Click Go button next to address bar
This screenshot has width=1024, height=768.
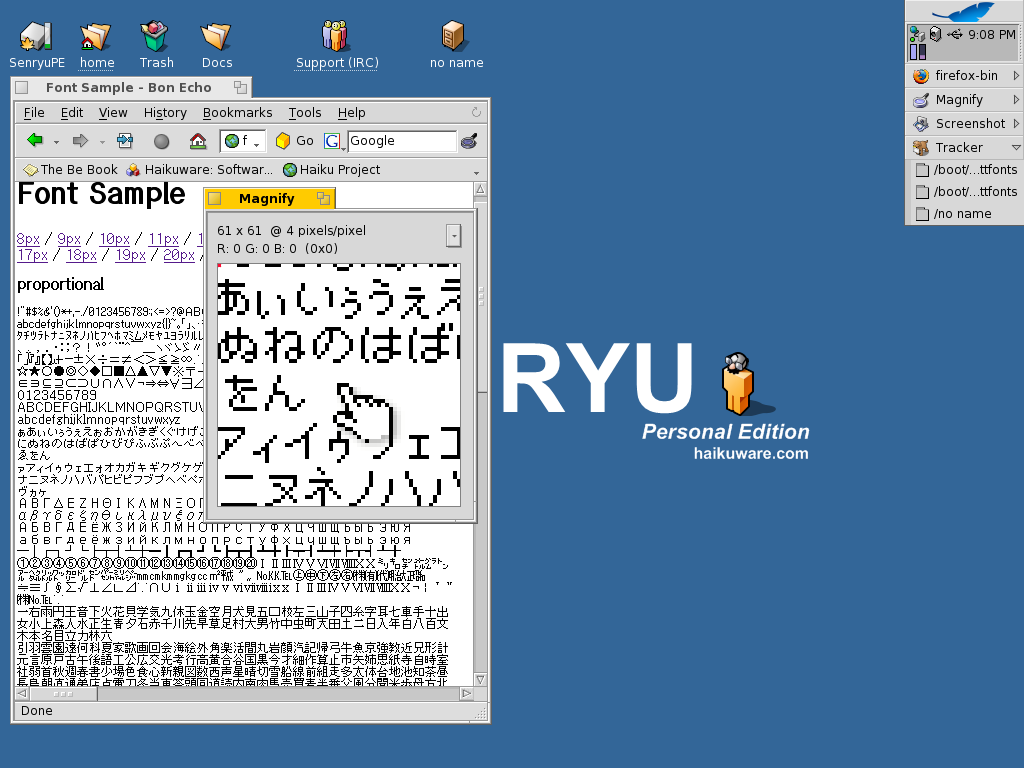pyautogui.click(x=295, y=141)
